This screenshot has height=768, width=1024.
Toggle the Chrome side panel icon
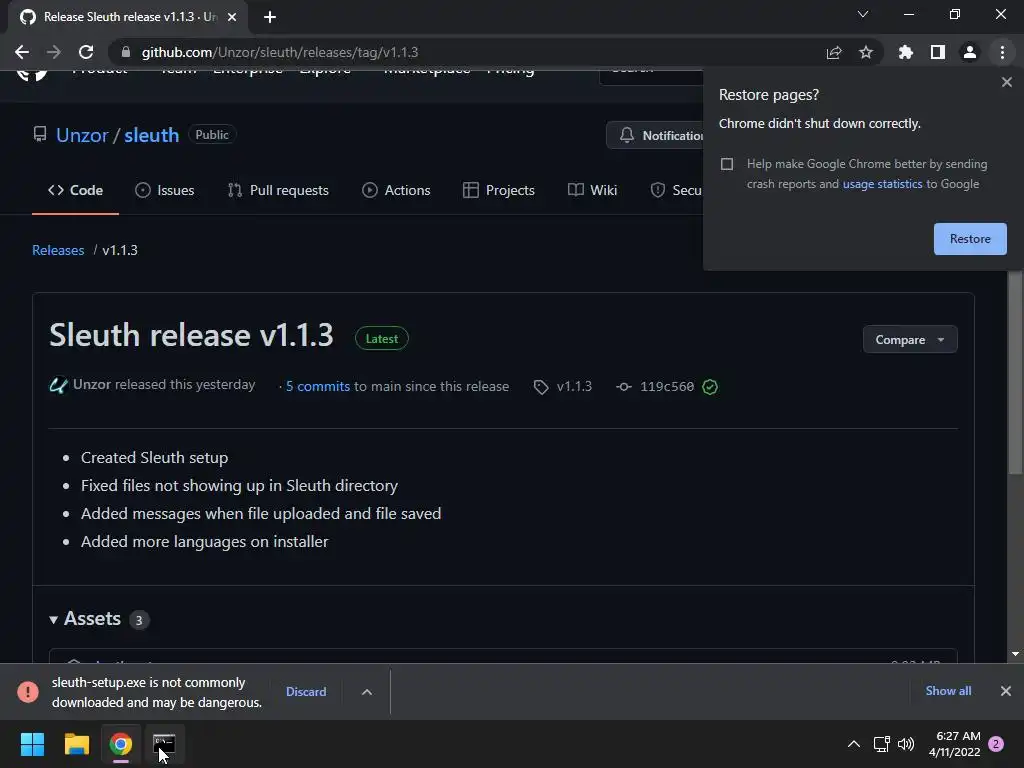point(938,52)
